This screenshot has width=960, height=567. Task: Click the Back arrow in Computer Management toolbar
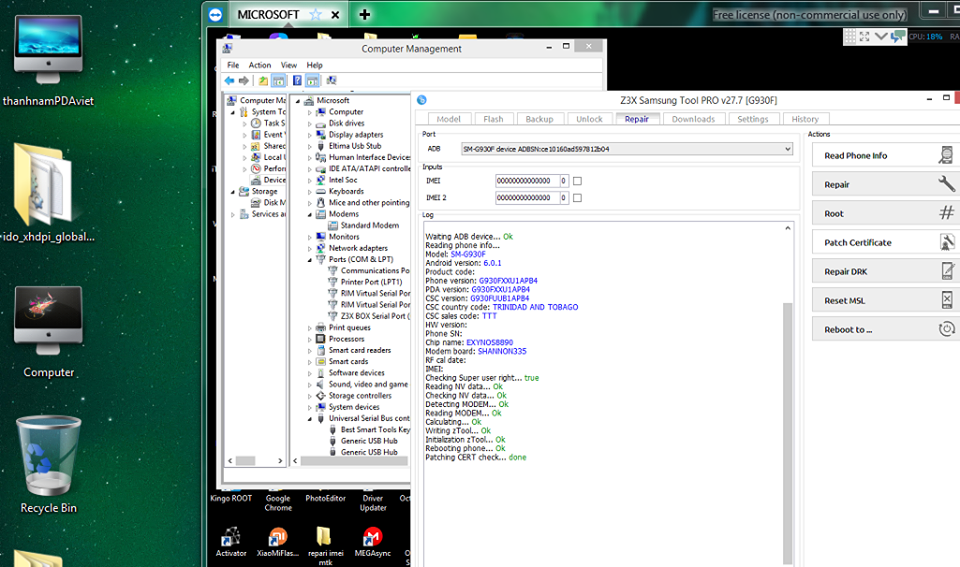[230, 80]
